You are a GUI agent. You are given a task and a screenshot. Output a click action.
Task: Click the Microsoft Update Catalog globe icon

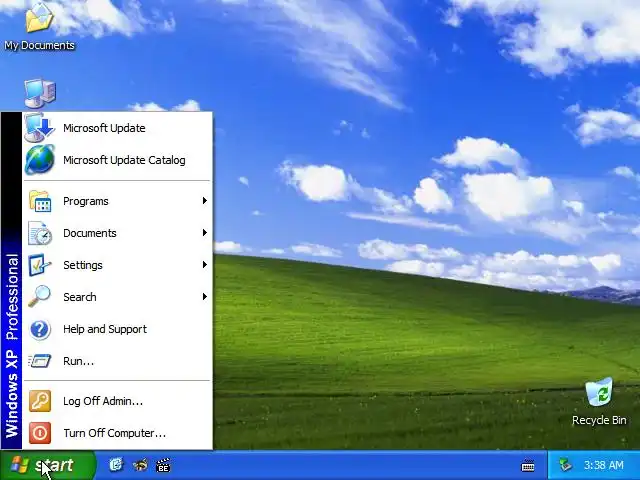click(40, 160)
